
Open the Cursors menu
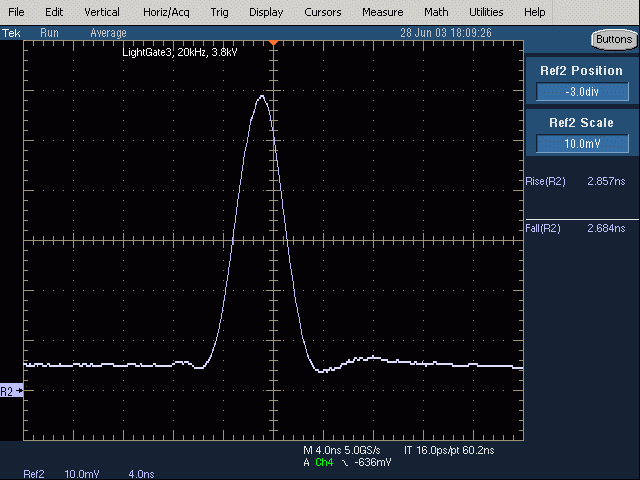point(322,12)
